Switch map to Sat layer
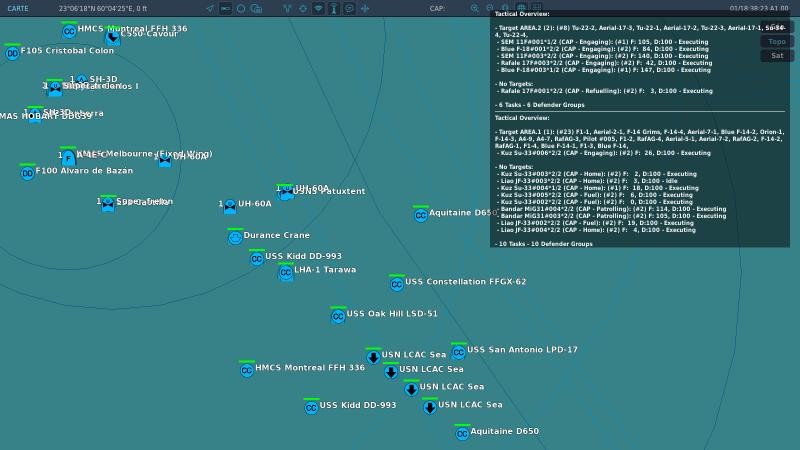Image resolution: width=800 pixels, height=450 pixels. tap(777, 55)
